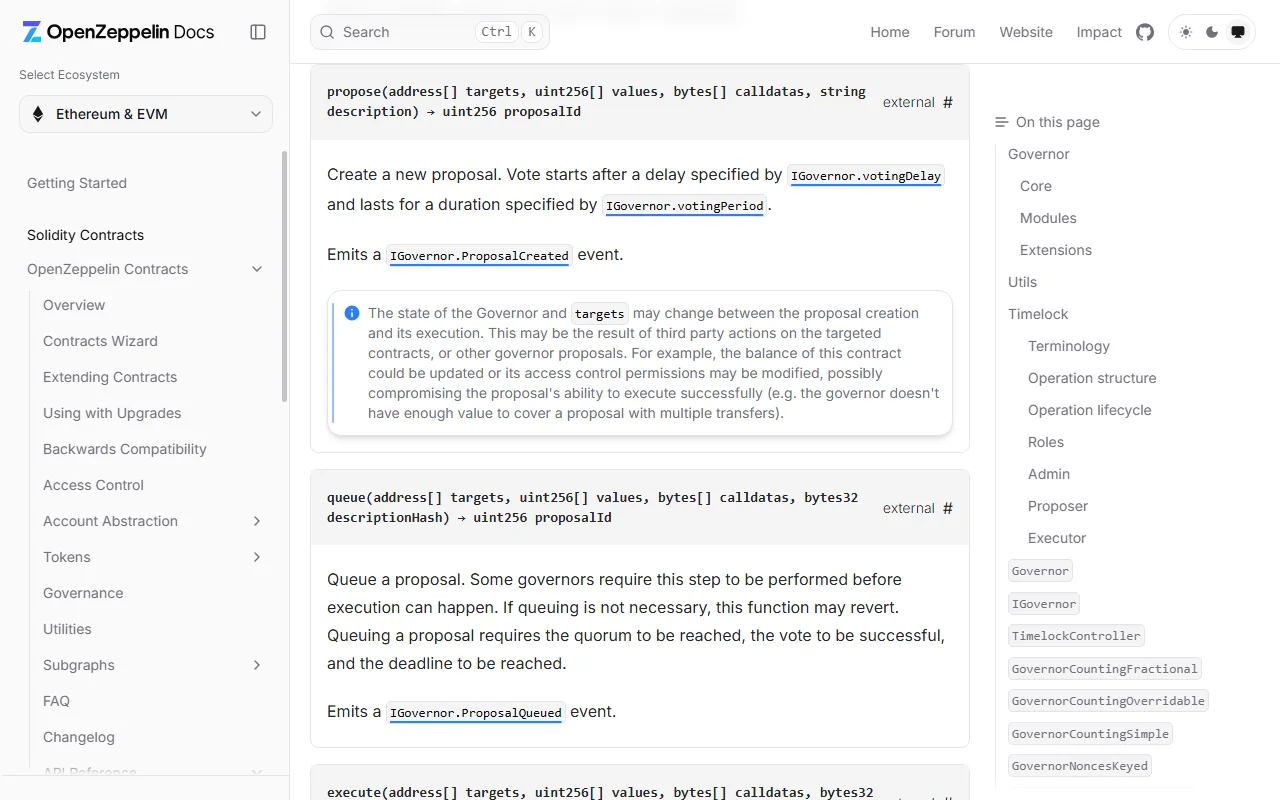Open the FAQ sidebar page
Image resolution: width=1280 pixels, height=800 pixels.
[56, 701]
